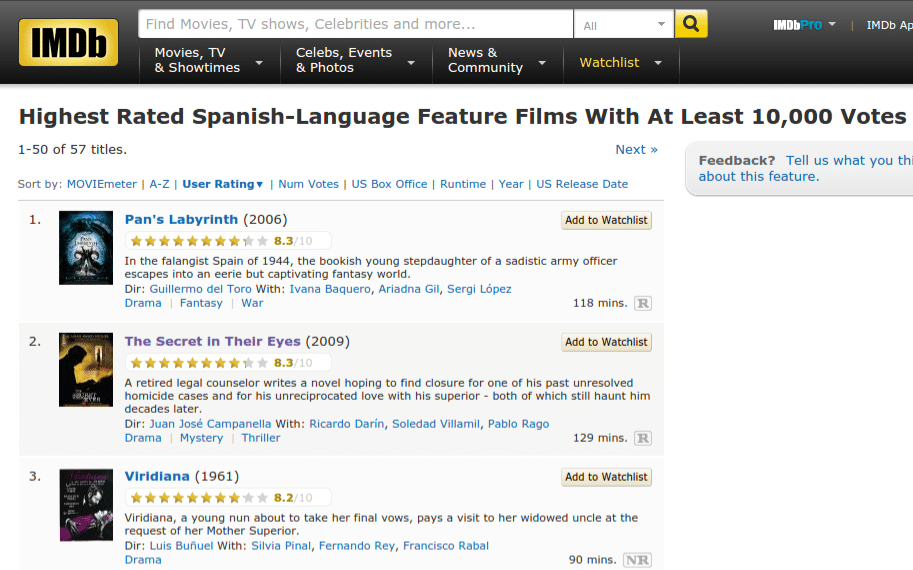The image size is (913, 570).
Task: Toggle the User Rating sort order
Action: click(x=223, y=184)
